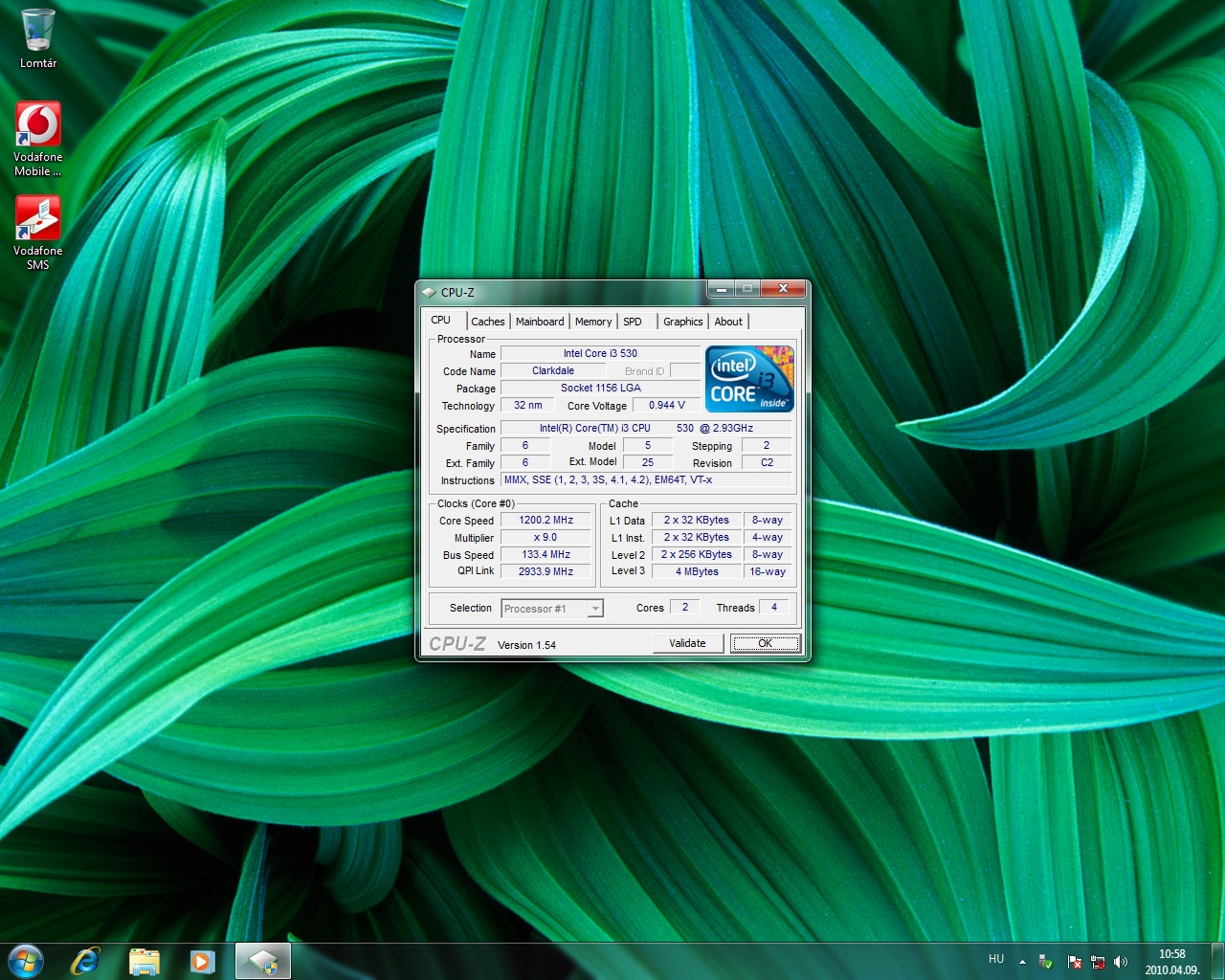Launch Windows Media Player from the taskbar
This screenshot has height=980, width=1225.
(x=202, y=961)
